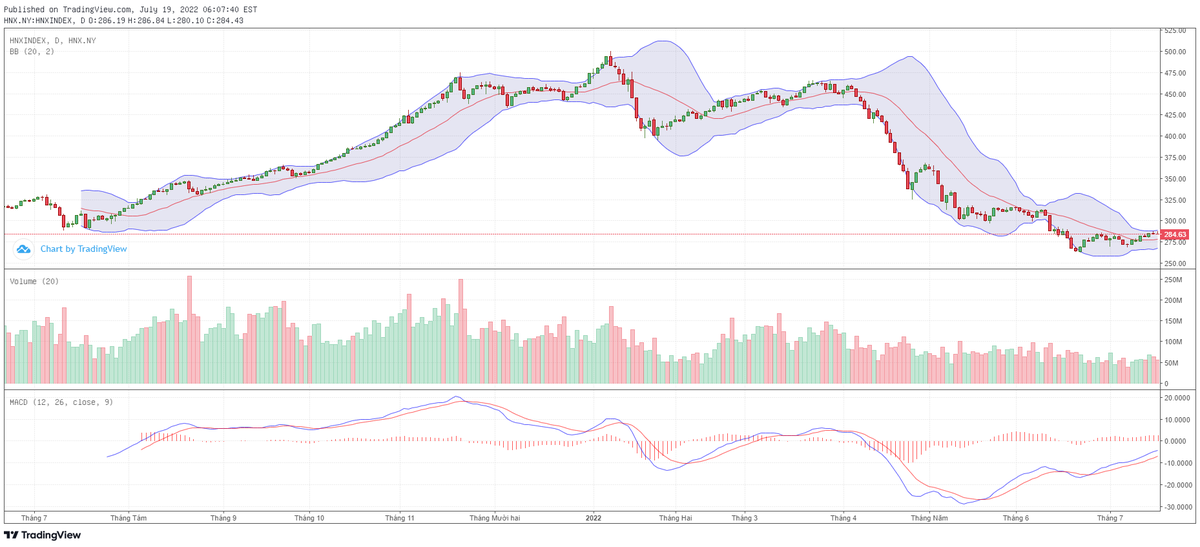1200x547 pixels.
Task: Click the -20.0000 label on MACD scale
Action: (x=1174, y=486)
